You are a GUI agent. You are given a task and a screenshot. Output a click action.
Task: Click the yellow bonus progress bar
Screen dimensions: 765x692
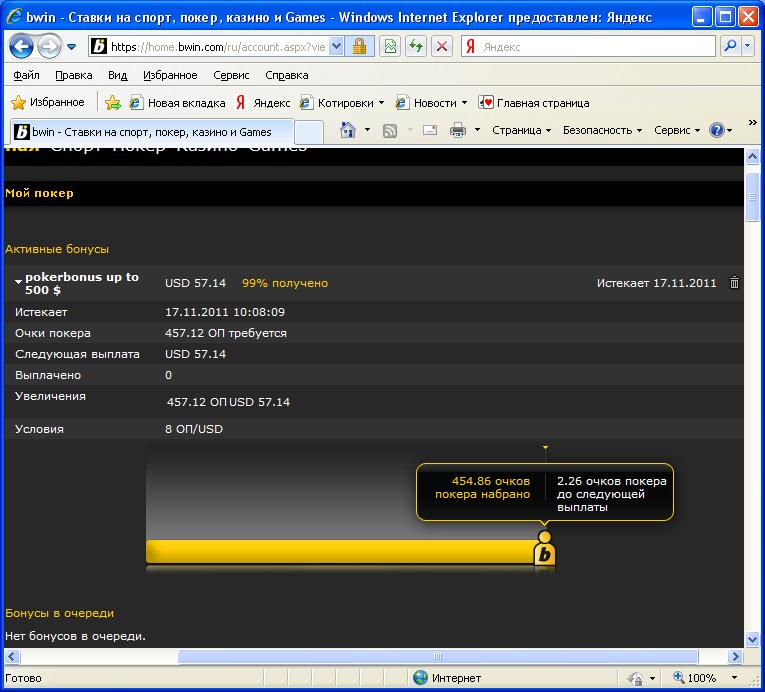pos(342,551)
